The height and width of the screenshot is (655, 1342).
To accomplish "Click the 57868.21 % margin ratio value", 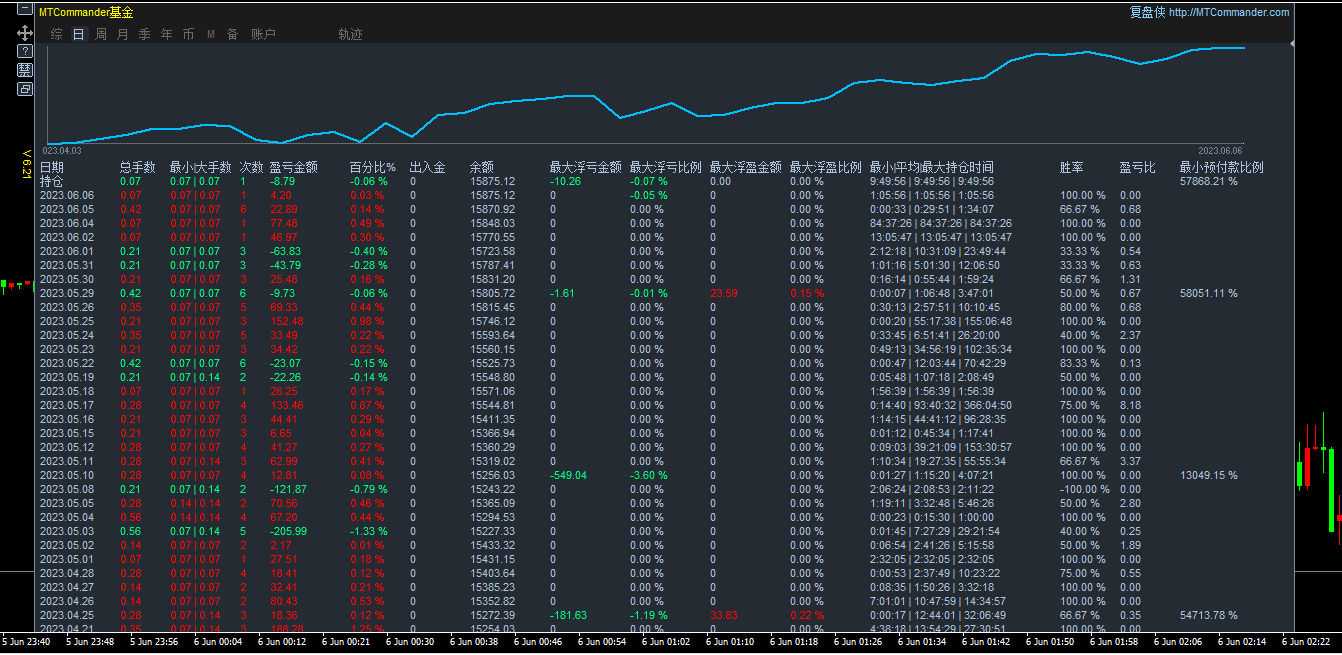I will pos(1208,182).
